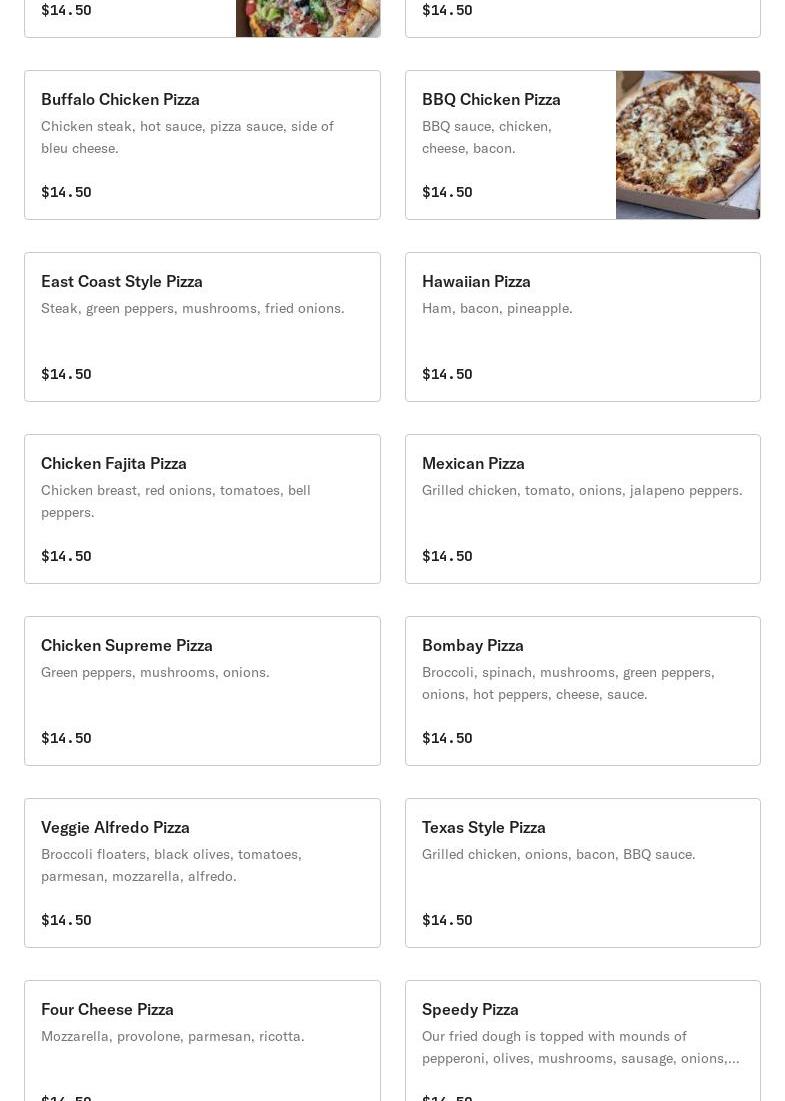This screenshot has height=1101, width=785.
Task: Select the BBQ Chicken Pizza title
Action: (x=491, y=99)
